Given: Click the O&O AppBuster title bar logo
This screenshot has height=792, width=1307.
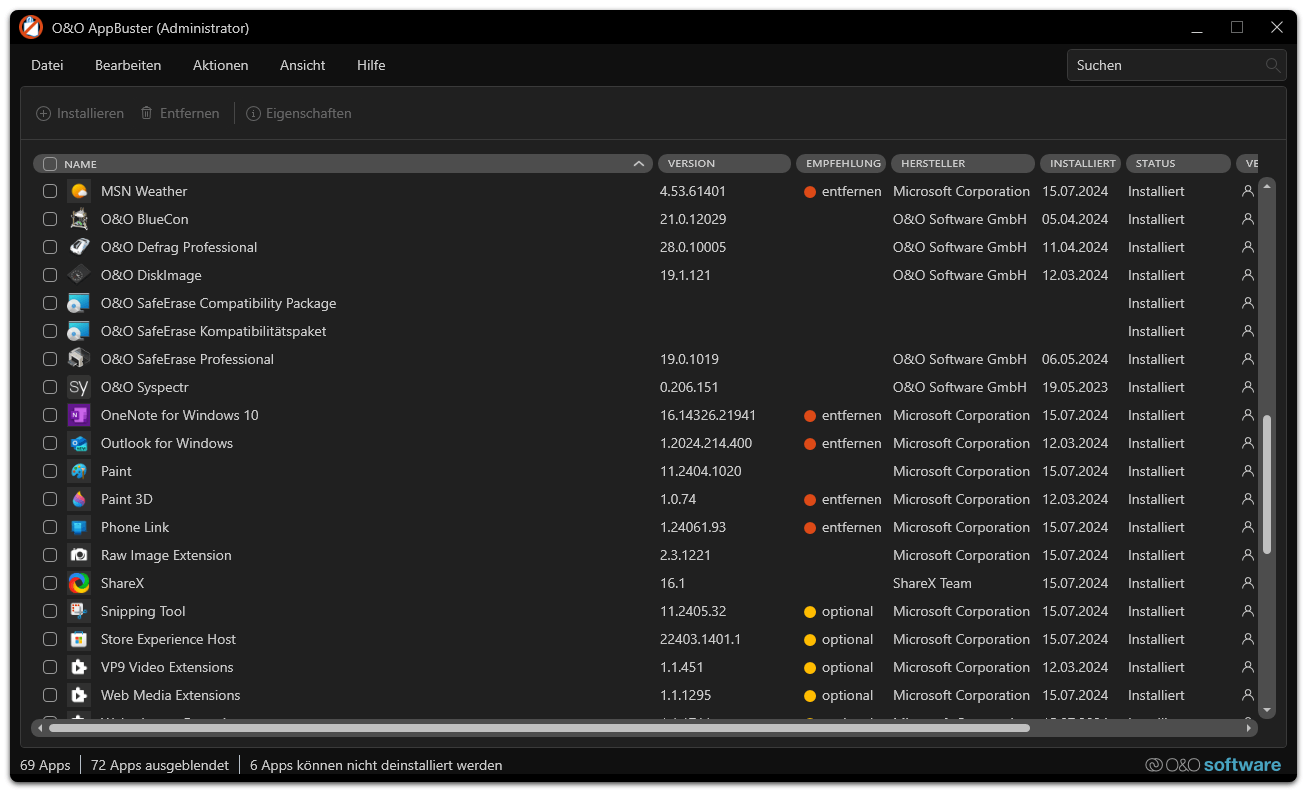Looking at the screenshot, I should pyautogui.click(x=31, y=27).
